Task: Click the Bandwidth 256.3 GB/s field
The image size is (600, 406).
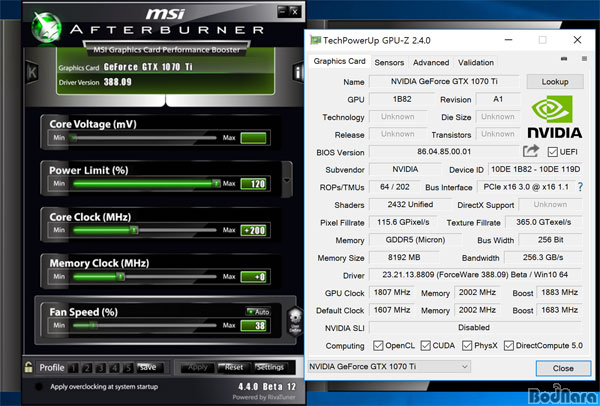Action: click(x=543, y=257)
